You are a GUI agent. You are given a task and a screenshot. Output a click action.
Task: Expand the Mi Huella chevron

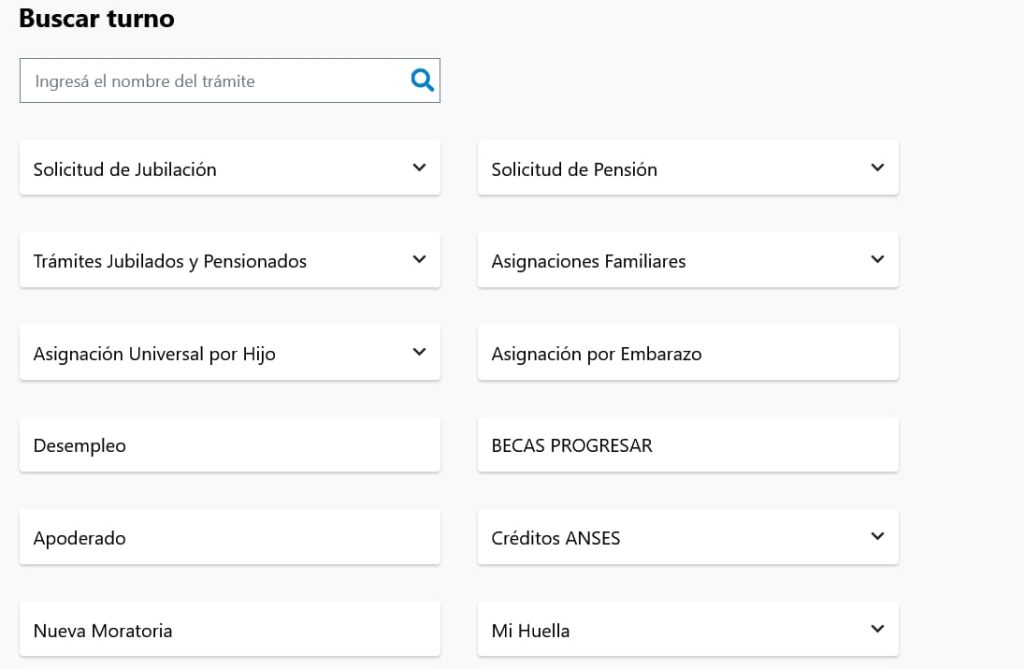click(x=878, y=629)
